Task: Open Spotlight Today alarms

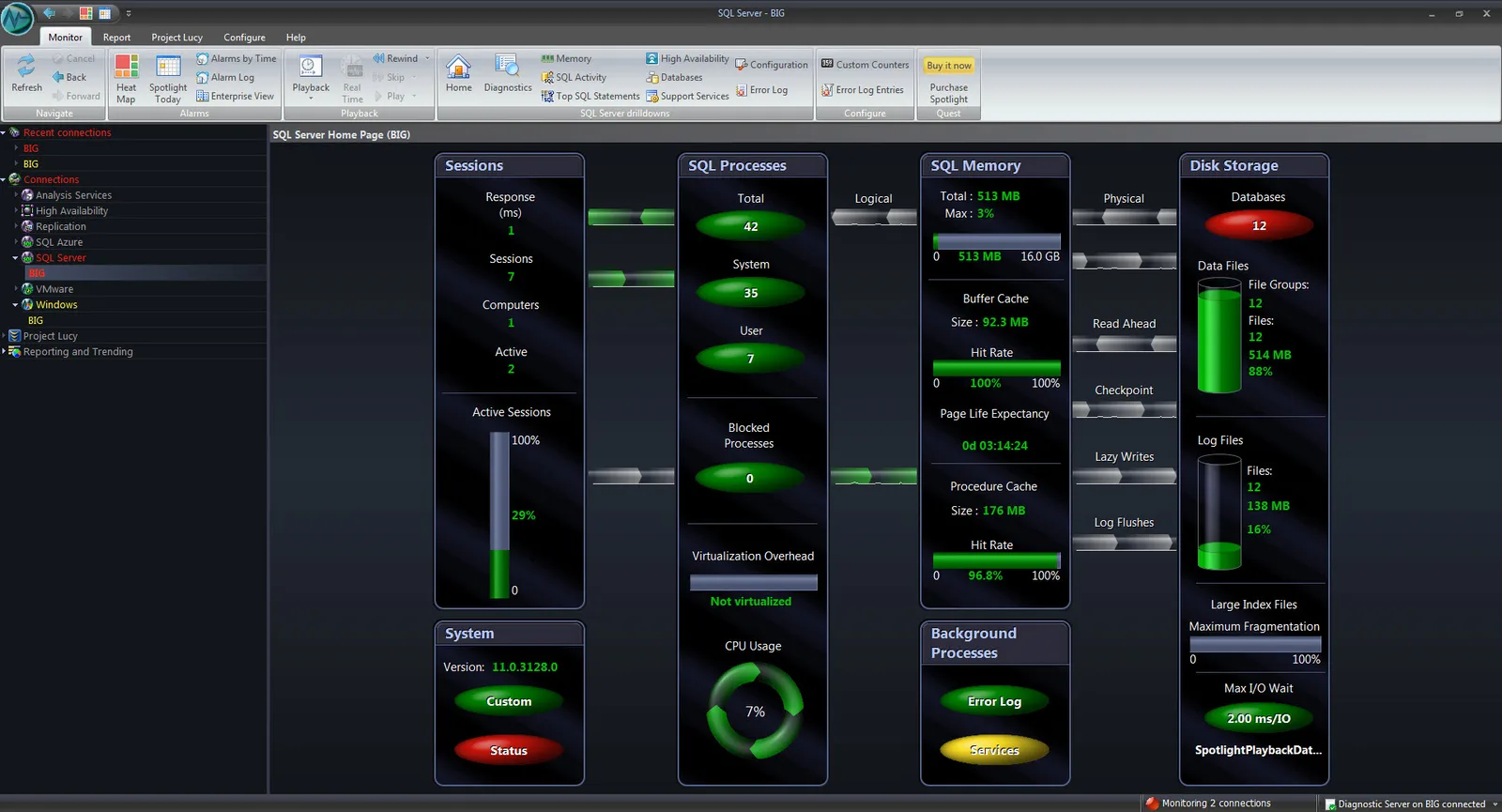Action: click(168, 78)
